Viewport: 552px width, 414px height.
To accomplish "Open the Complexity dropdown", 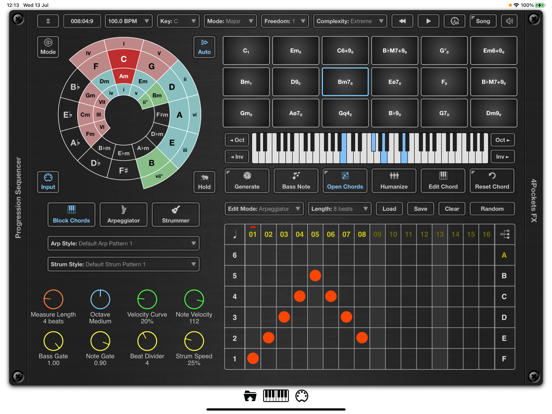I will pyautogui.click(x=350, y=21).
